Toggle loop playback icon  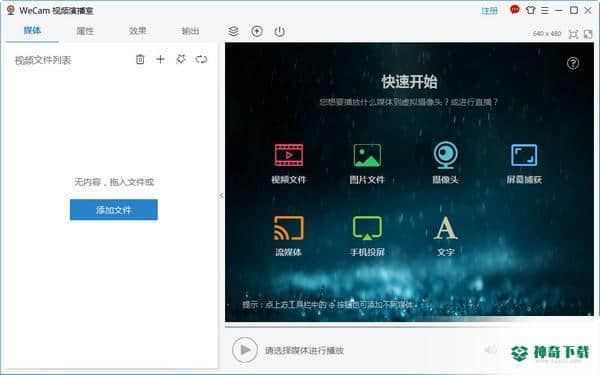pos(201,59)
